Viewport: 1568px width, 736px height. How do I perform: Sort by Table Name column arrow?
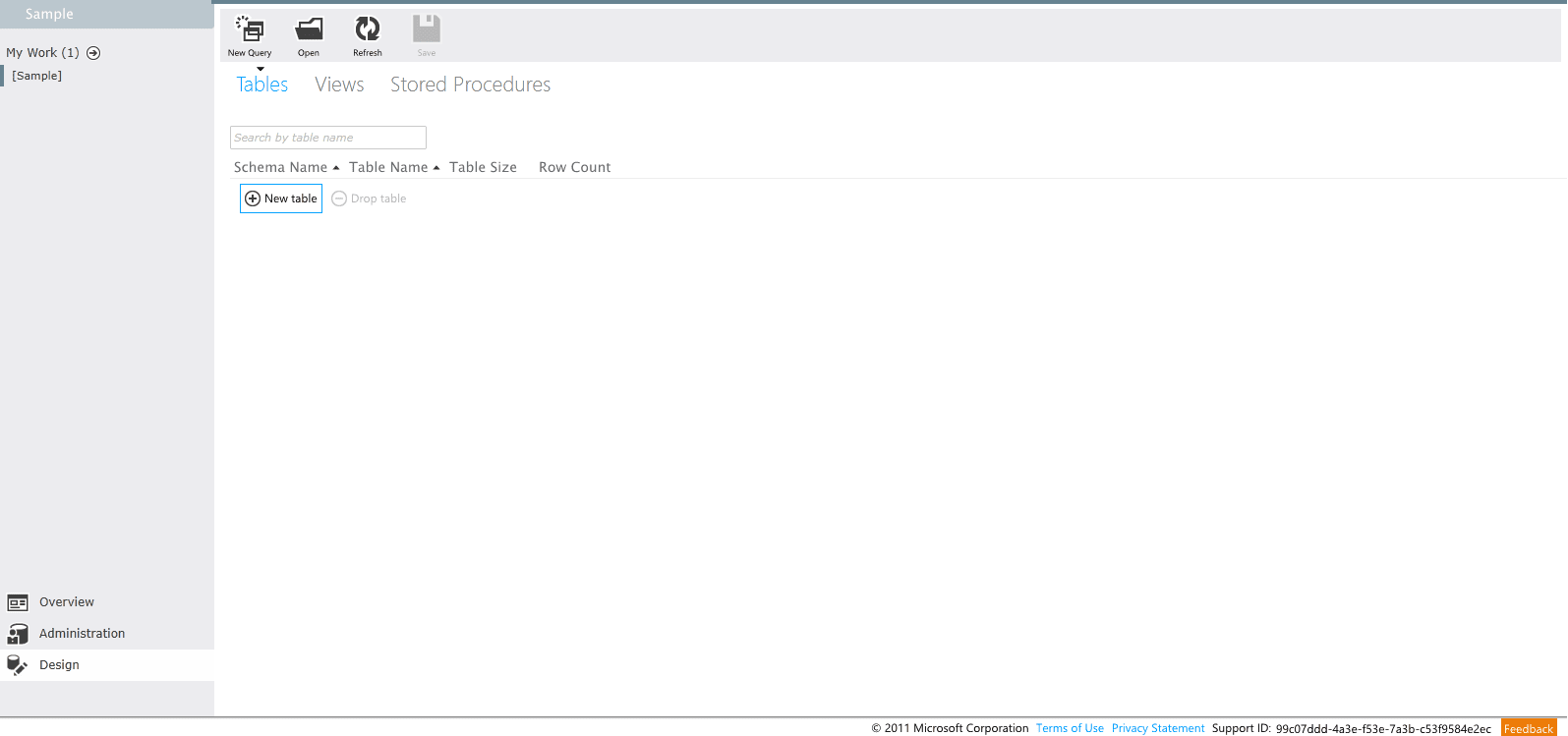[x=436, y=168]
